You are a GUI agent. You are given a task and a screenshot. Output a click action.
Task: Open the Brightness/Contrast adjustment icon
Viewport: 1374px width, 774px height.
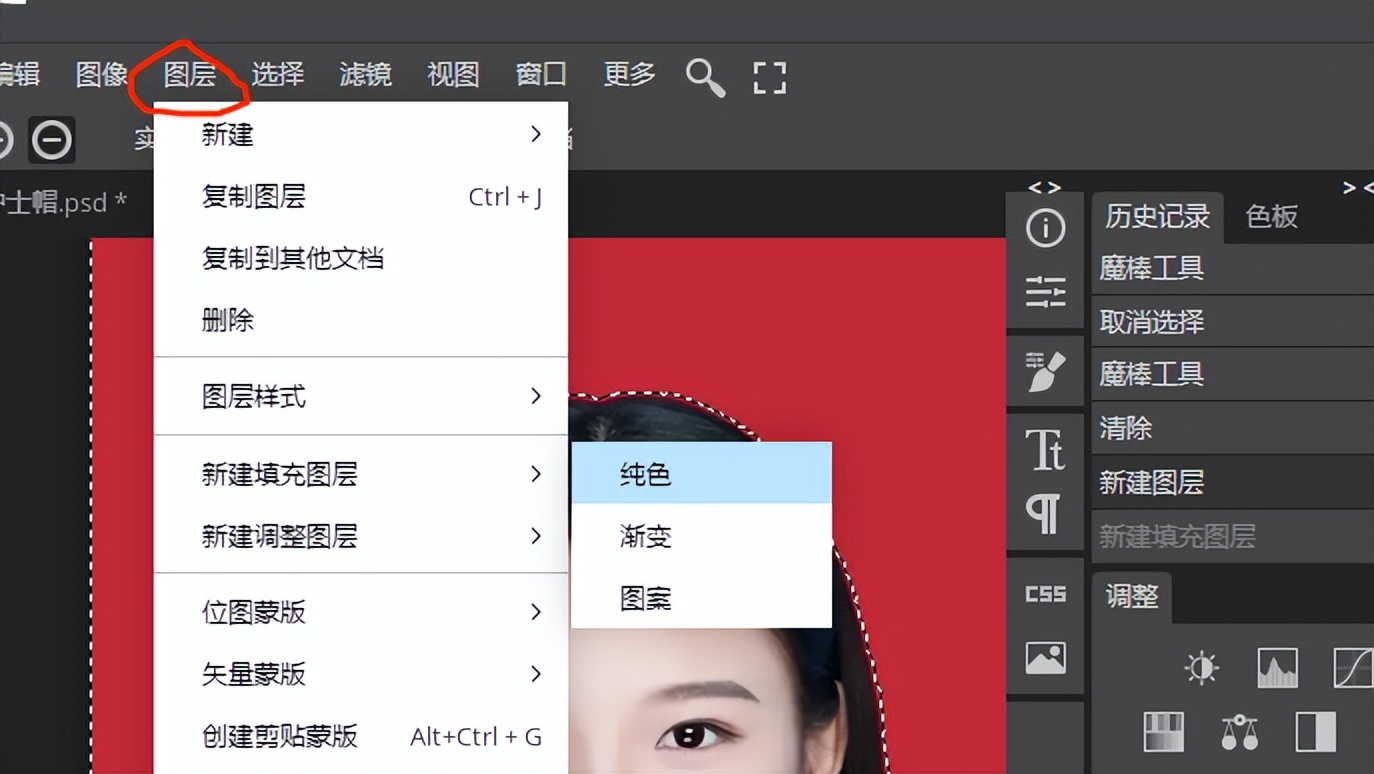tap(1201, 666)
